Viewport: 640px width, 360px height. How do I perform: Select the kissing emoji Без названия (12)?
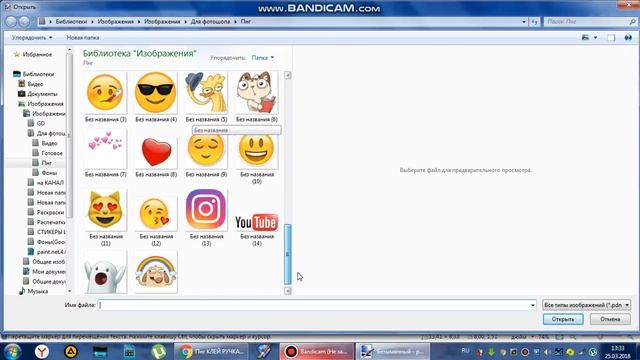coord(156,213)
